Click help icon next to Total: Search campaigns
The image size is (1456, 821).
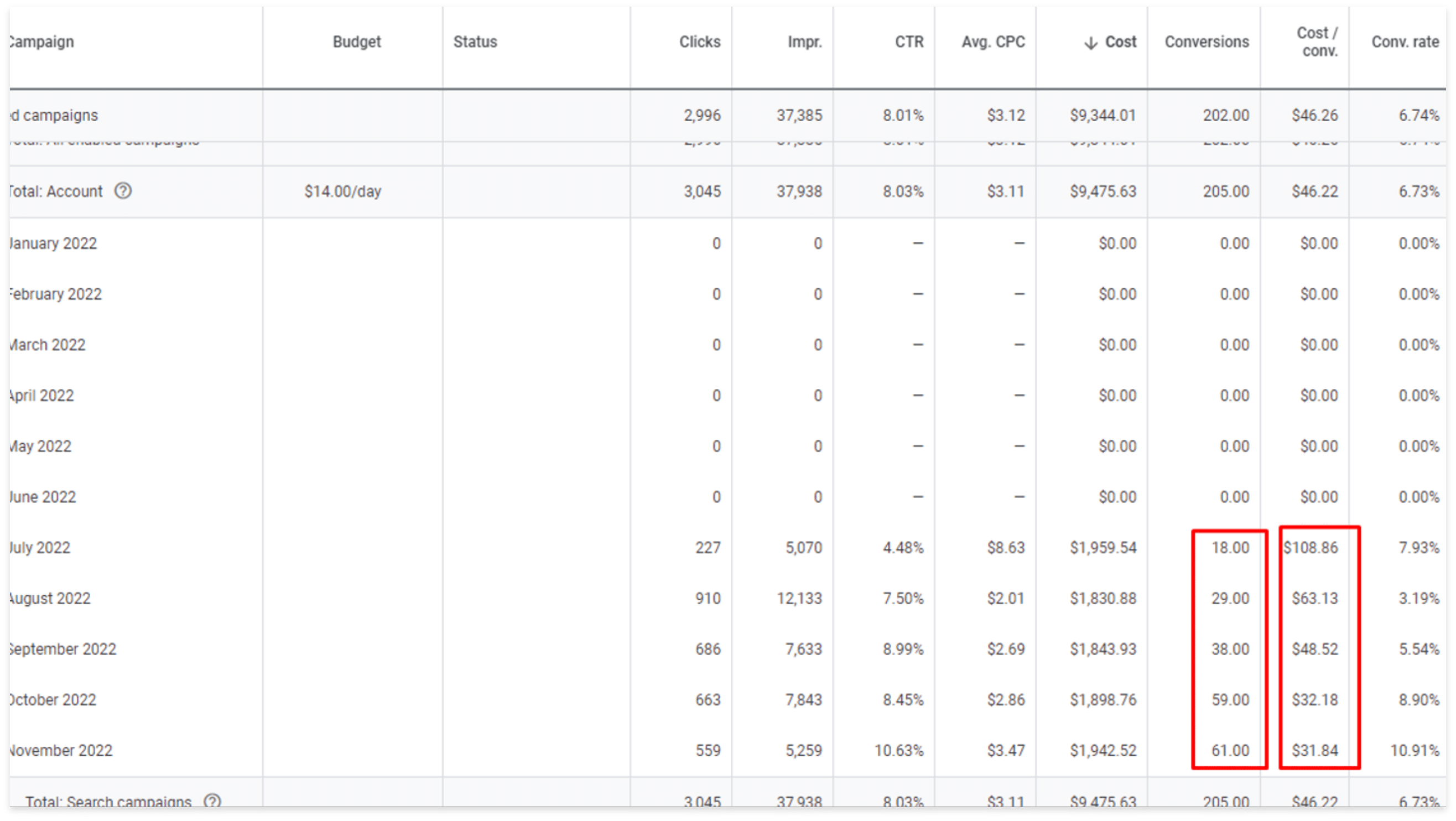(212, 801)
